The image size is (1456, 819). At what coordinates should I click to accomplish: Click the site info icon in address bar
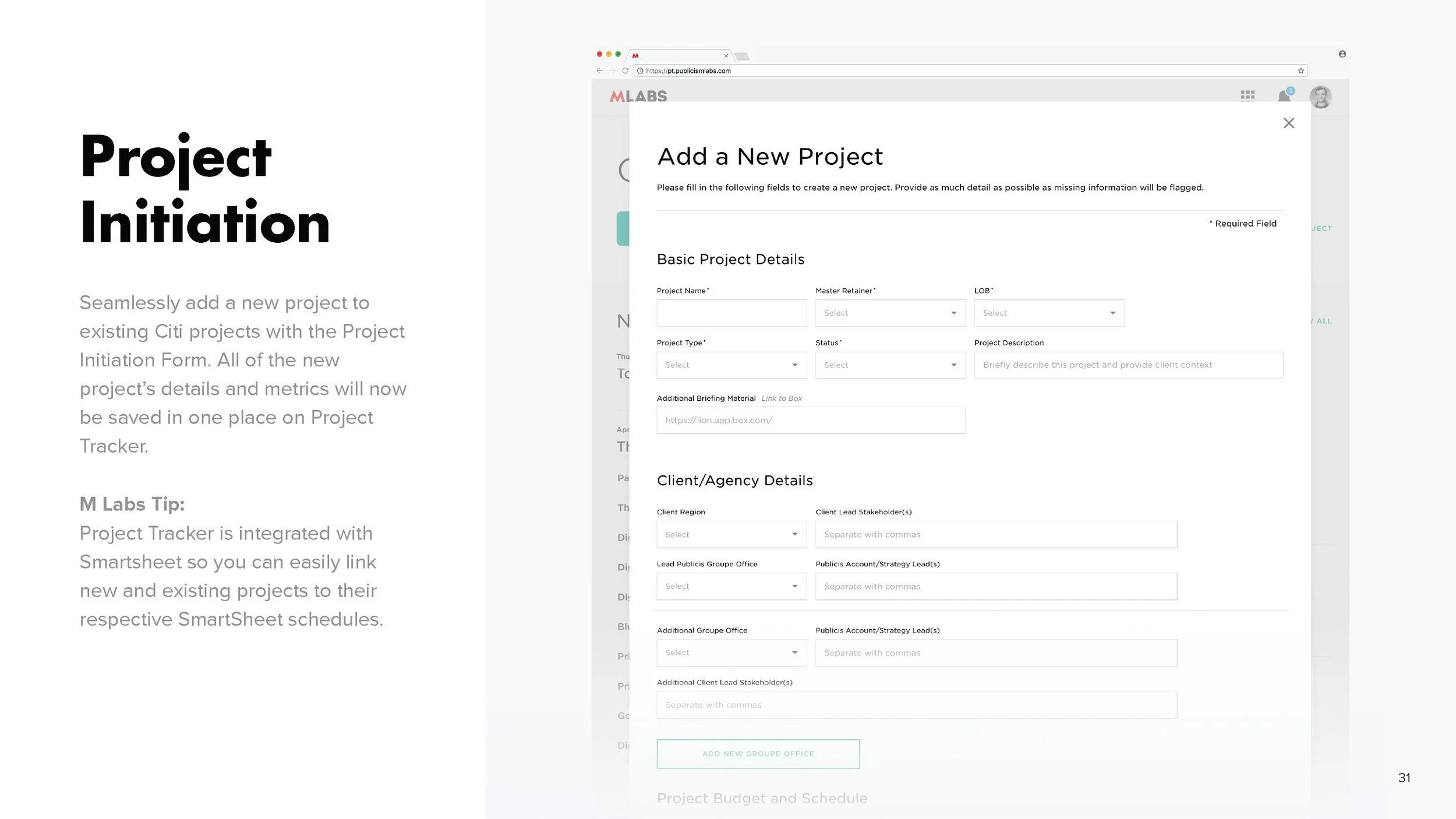[x=640, y=70]
